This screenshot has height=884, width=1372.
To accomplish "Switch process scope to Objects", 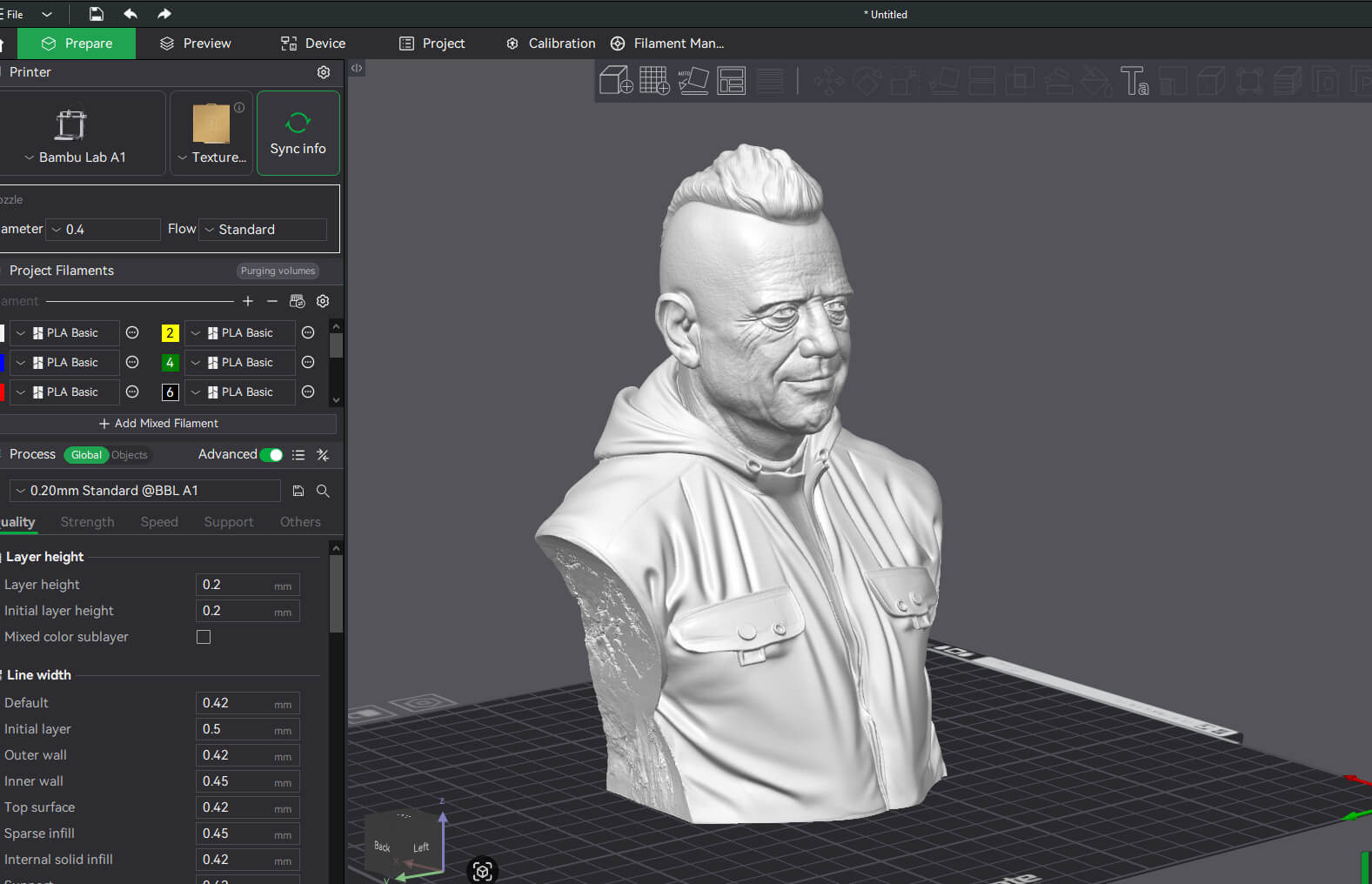I will 130,455.
